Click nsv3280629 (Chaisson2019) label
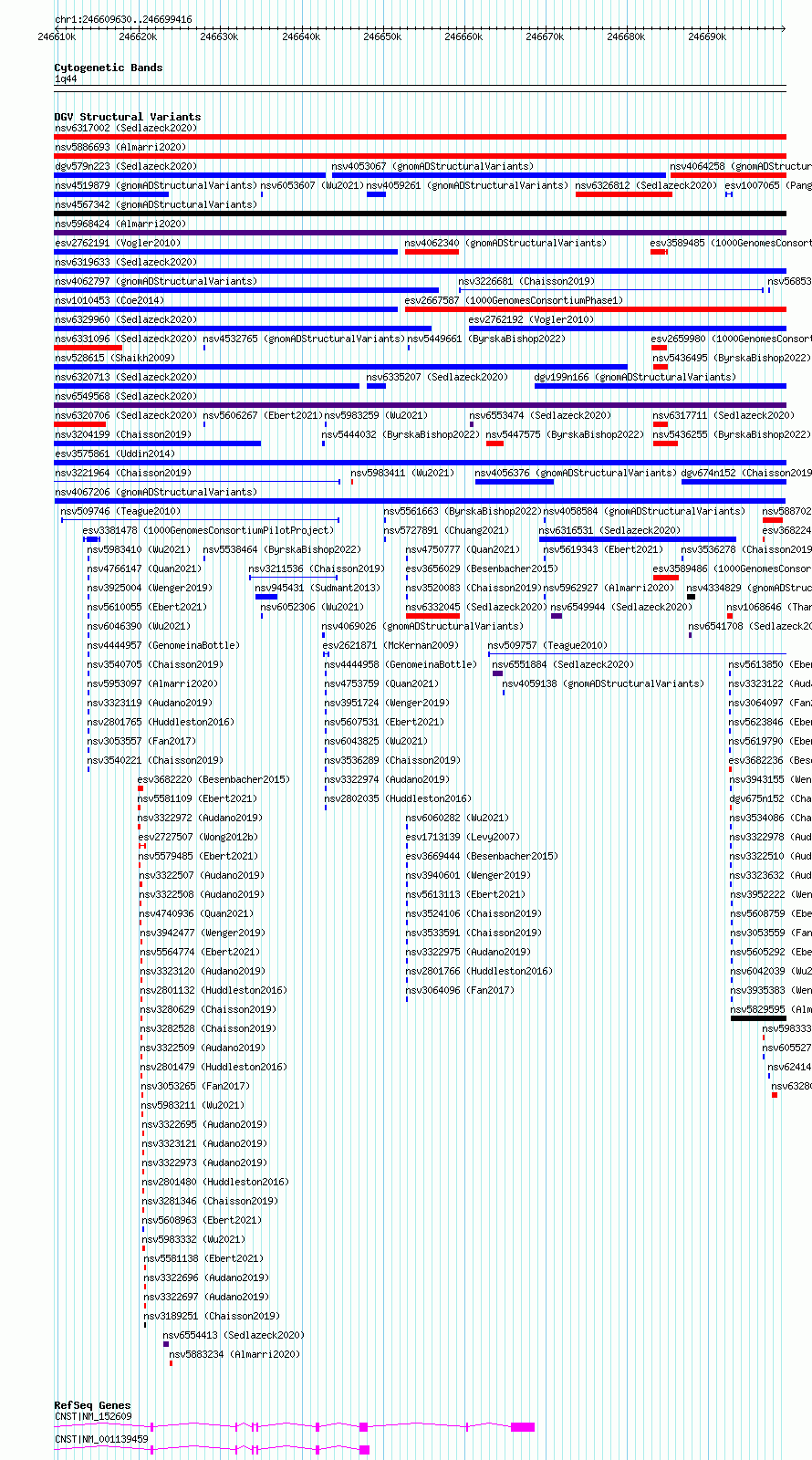Image resolution: width=812 pixels, height=1460 pixels. 208,1009
